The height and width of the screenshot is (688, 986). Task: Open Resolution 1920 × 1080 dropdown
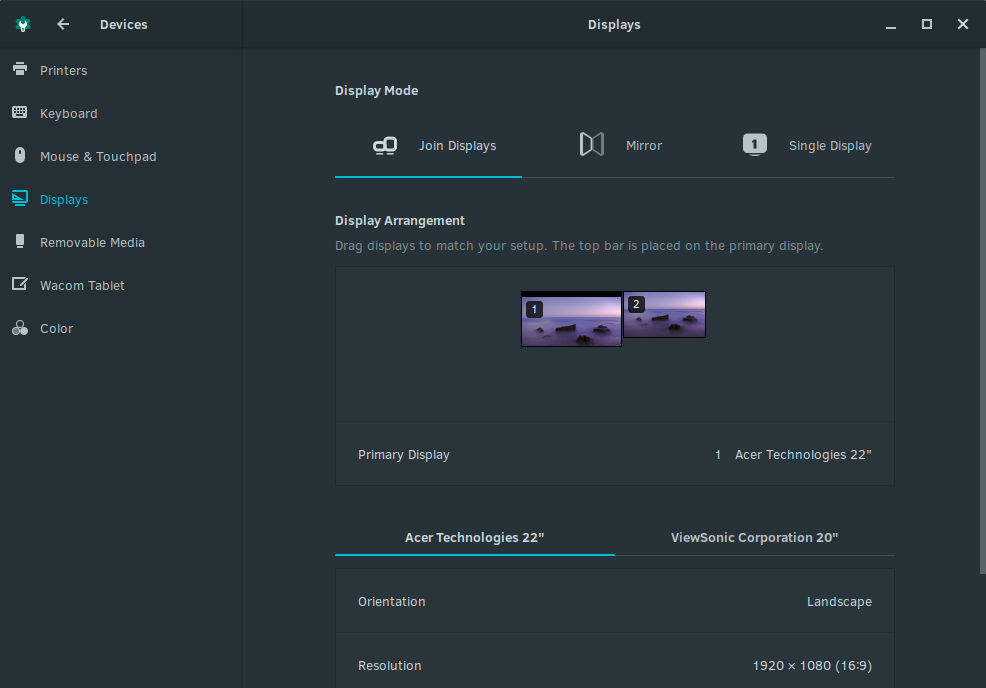(614, 665)
